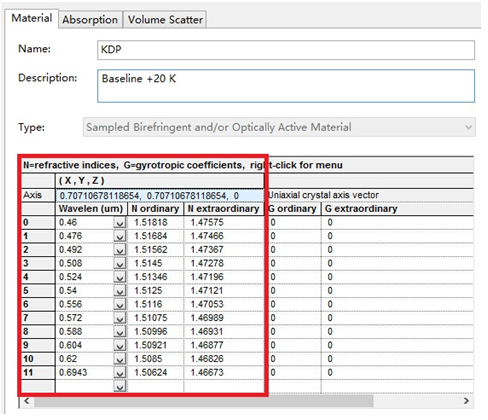Click G extraordinary cell in row 11
The image size is (488, 420).
[397, 372]
